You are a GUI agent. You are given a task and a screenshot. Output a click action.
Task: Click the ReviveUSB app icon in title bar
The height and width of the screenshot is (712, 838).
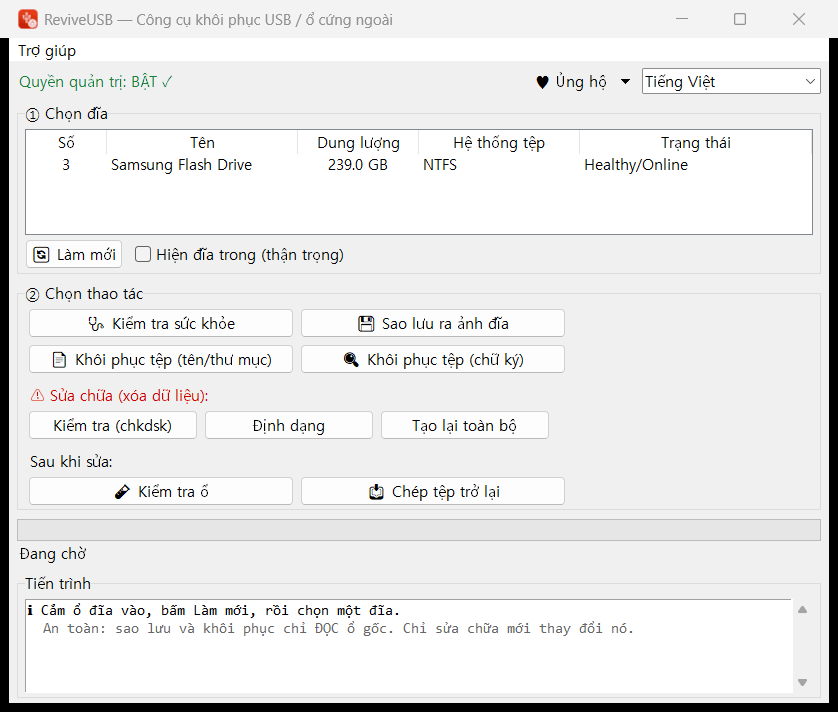point(28,19)
